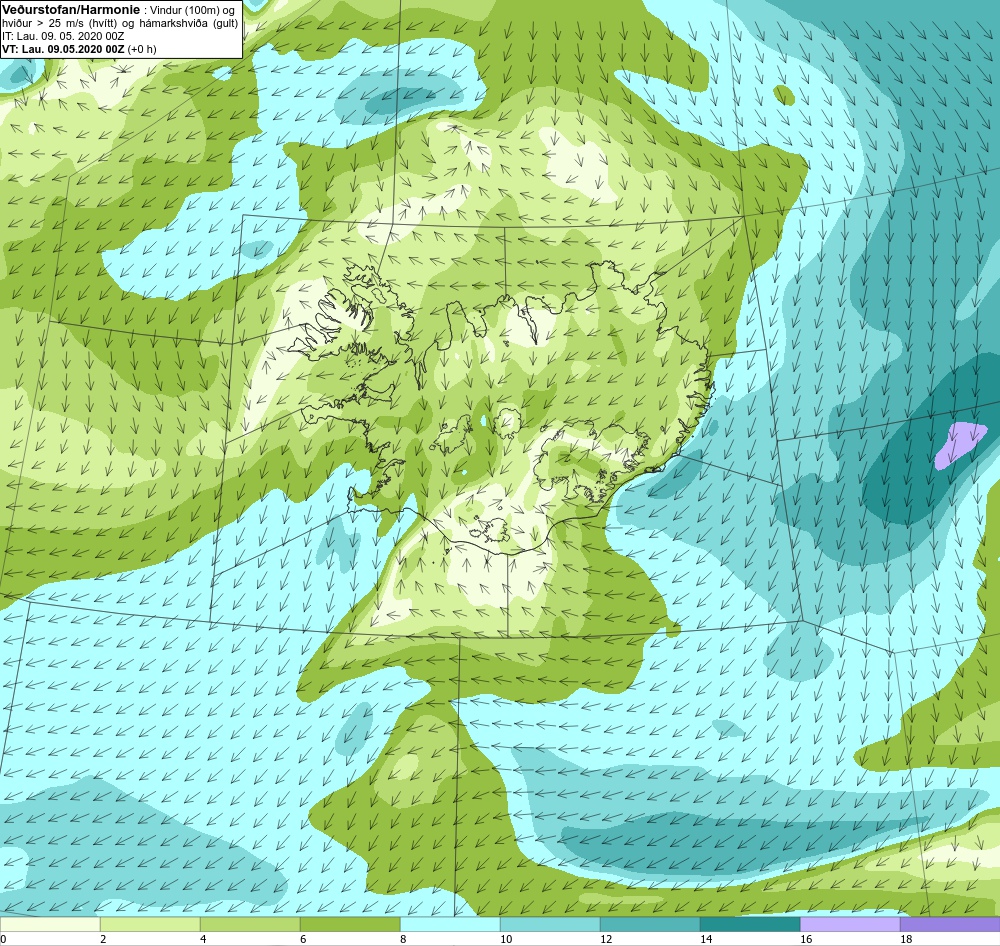This screenshot has width=1000, height=946.
Task: Click the light cyan 8–10 legend swatch
Action: [x=450, y=924]
